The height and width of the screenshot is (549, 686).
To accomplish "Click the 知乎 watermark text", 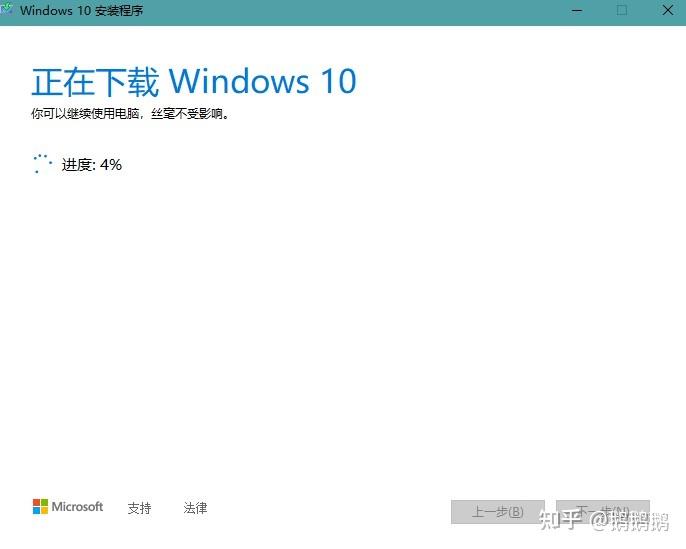I will pyautogui.click(x=561, y=520).
